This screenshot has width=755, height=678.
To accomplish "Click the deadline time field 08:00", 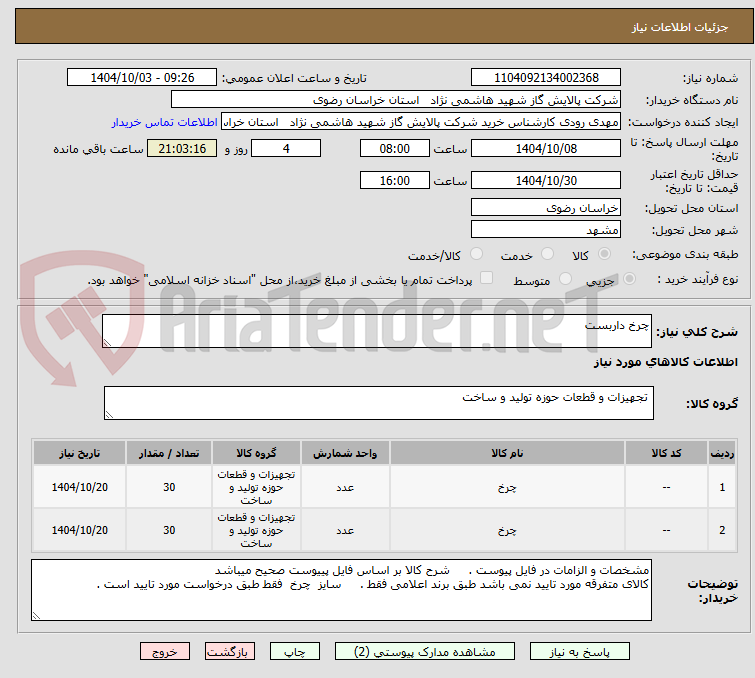I will tap(394, 148).
